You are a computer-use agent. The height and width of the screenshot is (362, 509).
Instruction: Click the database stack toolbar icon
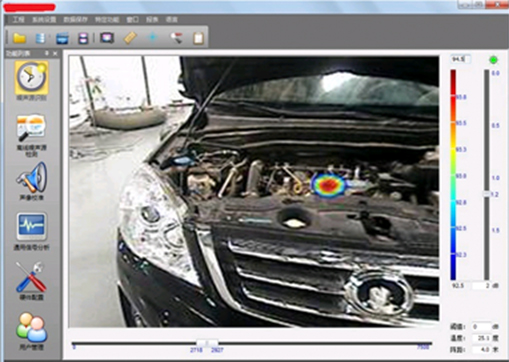41,38
